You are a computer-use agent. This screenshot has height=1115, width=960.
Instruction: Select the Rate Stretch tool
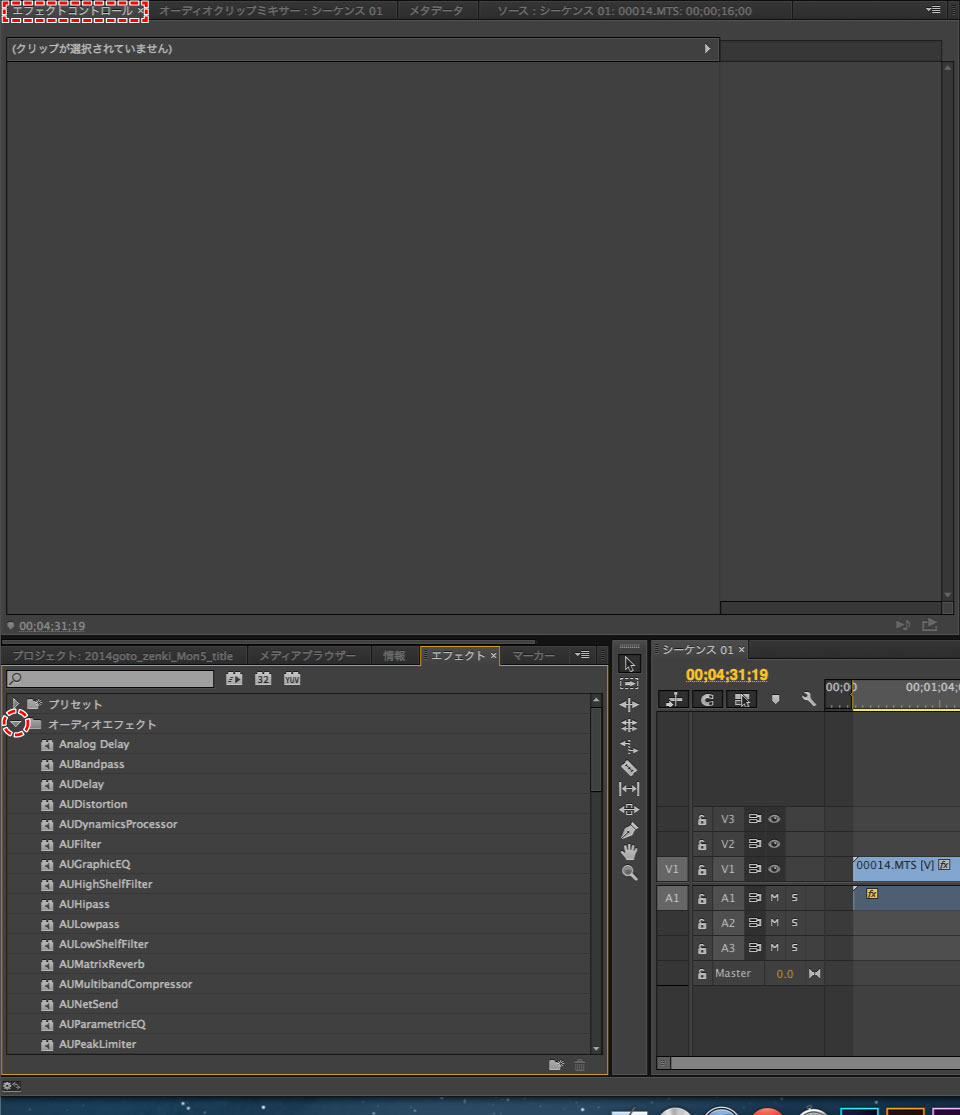tap(629, 747)
